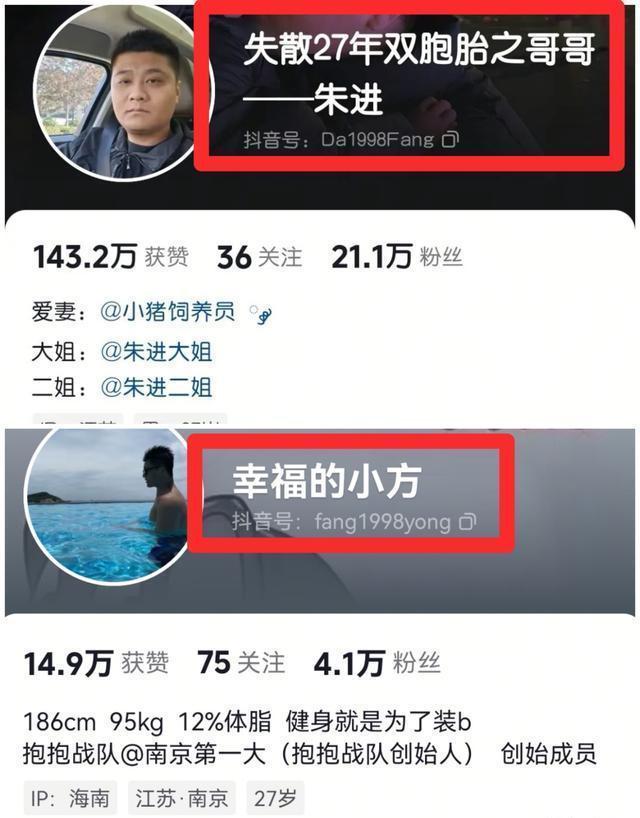Copy the fang1998yong Douyin ID

pos(467,522)
